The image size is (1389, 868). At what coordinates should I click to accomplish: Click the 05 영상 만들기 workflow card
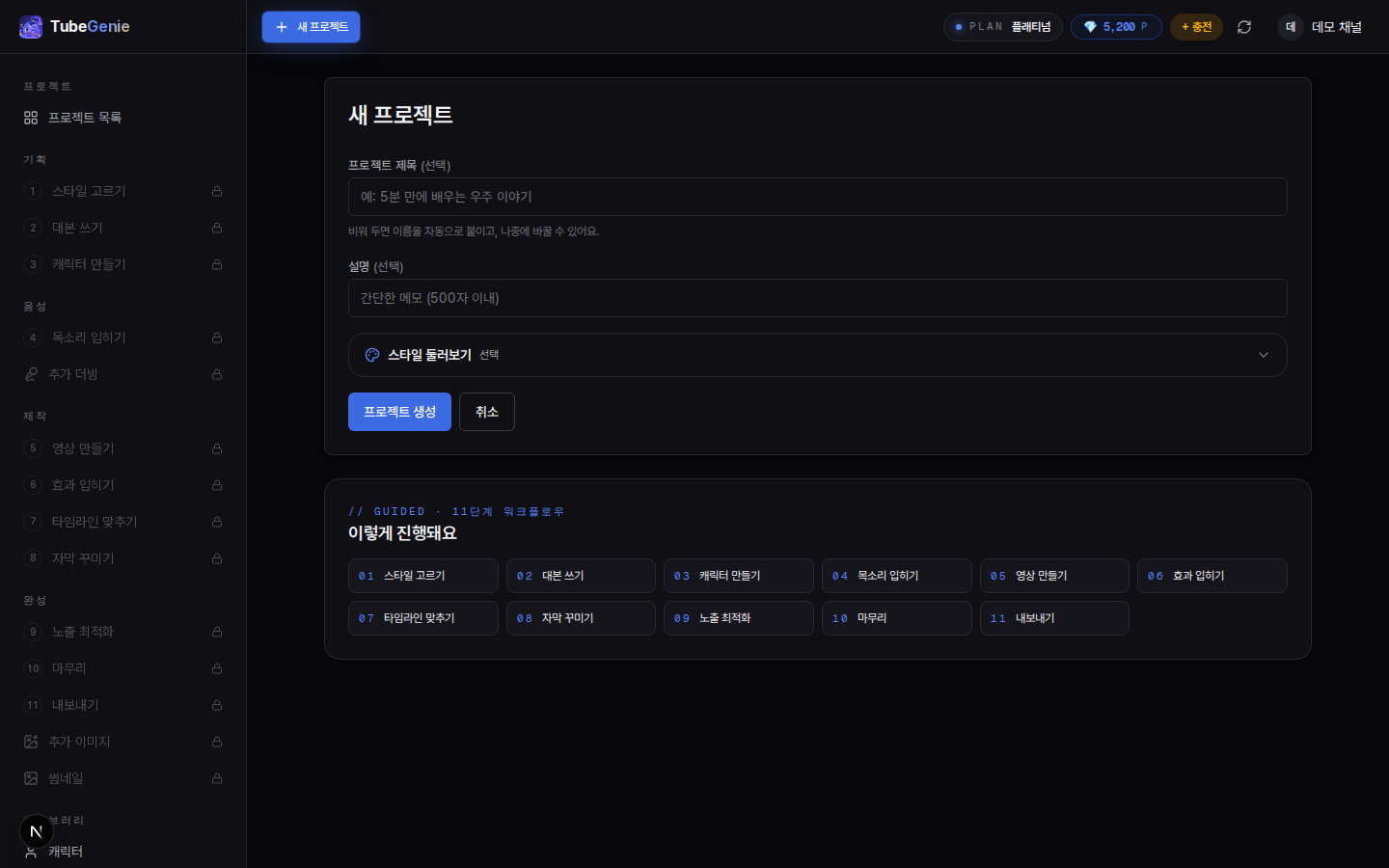click(x=1054, y=576)
